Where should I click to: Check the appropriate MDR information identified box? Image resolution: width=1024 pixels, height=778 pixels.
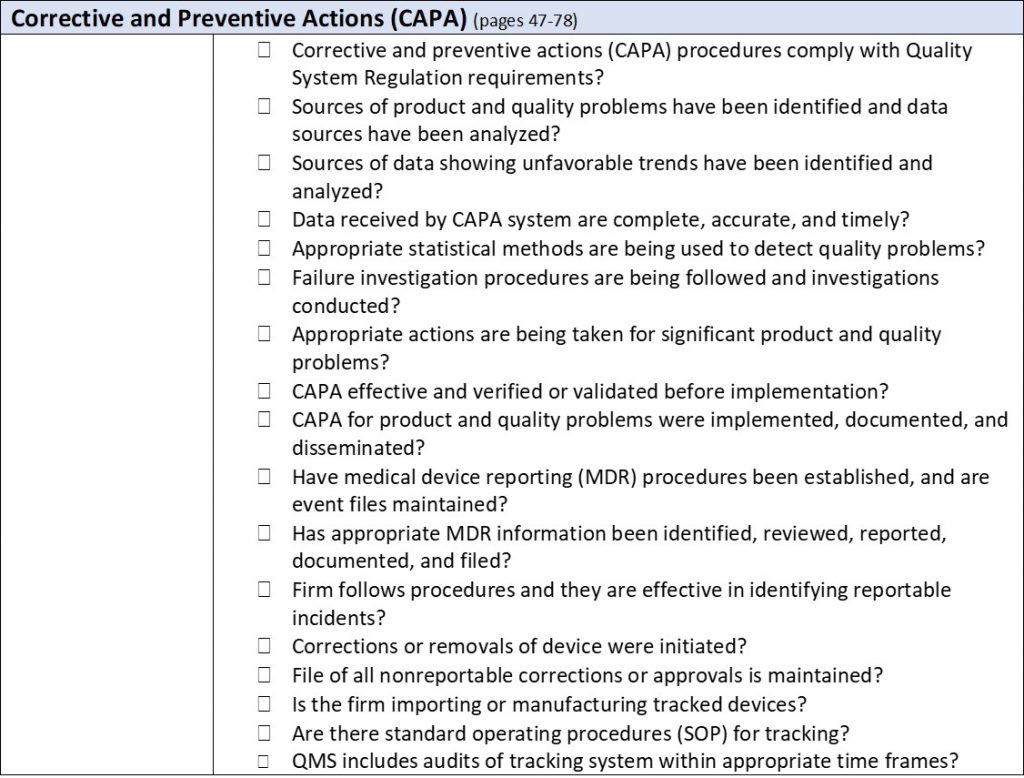point(264,534)
